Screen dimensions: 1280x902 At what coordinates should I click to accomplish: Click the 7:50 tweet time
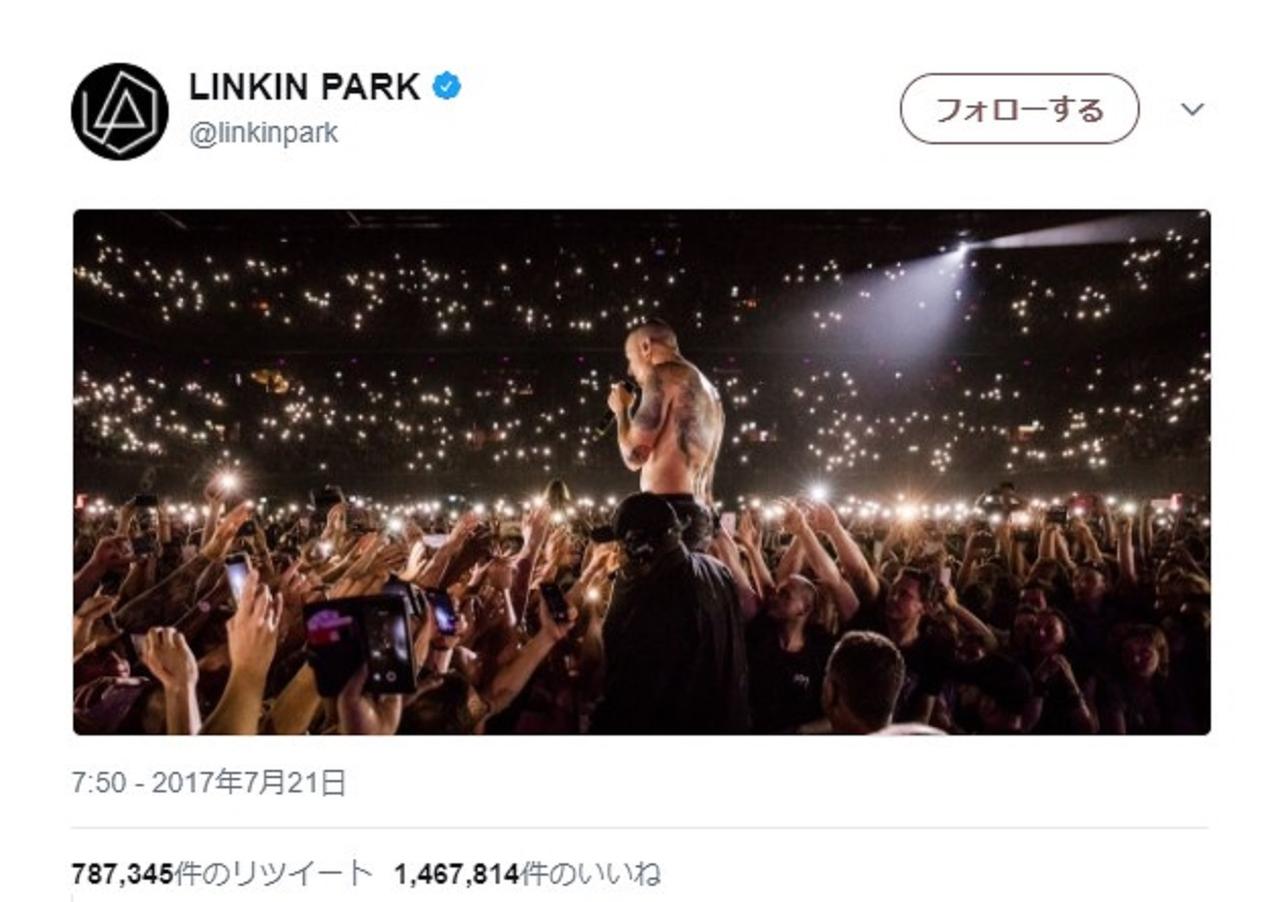click(x=99, y=783)
